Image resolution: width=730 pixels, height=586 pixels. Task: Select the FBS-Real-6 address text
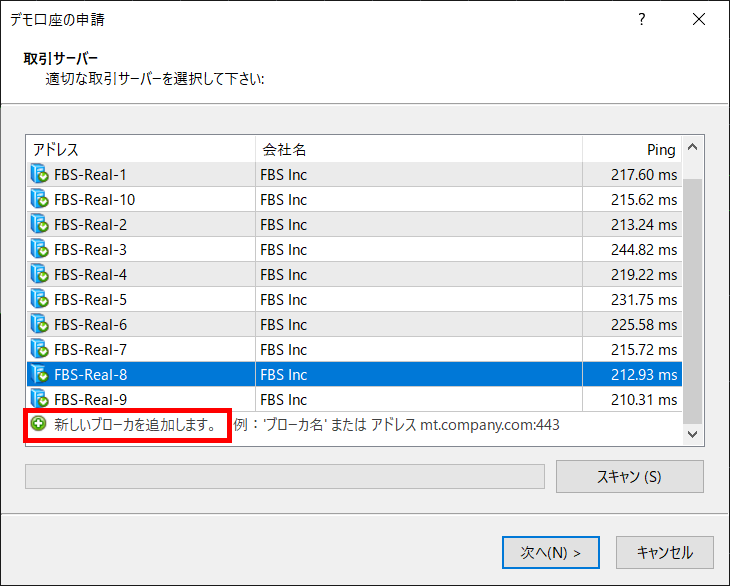pyautogui.click(x=90, y=325)
